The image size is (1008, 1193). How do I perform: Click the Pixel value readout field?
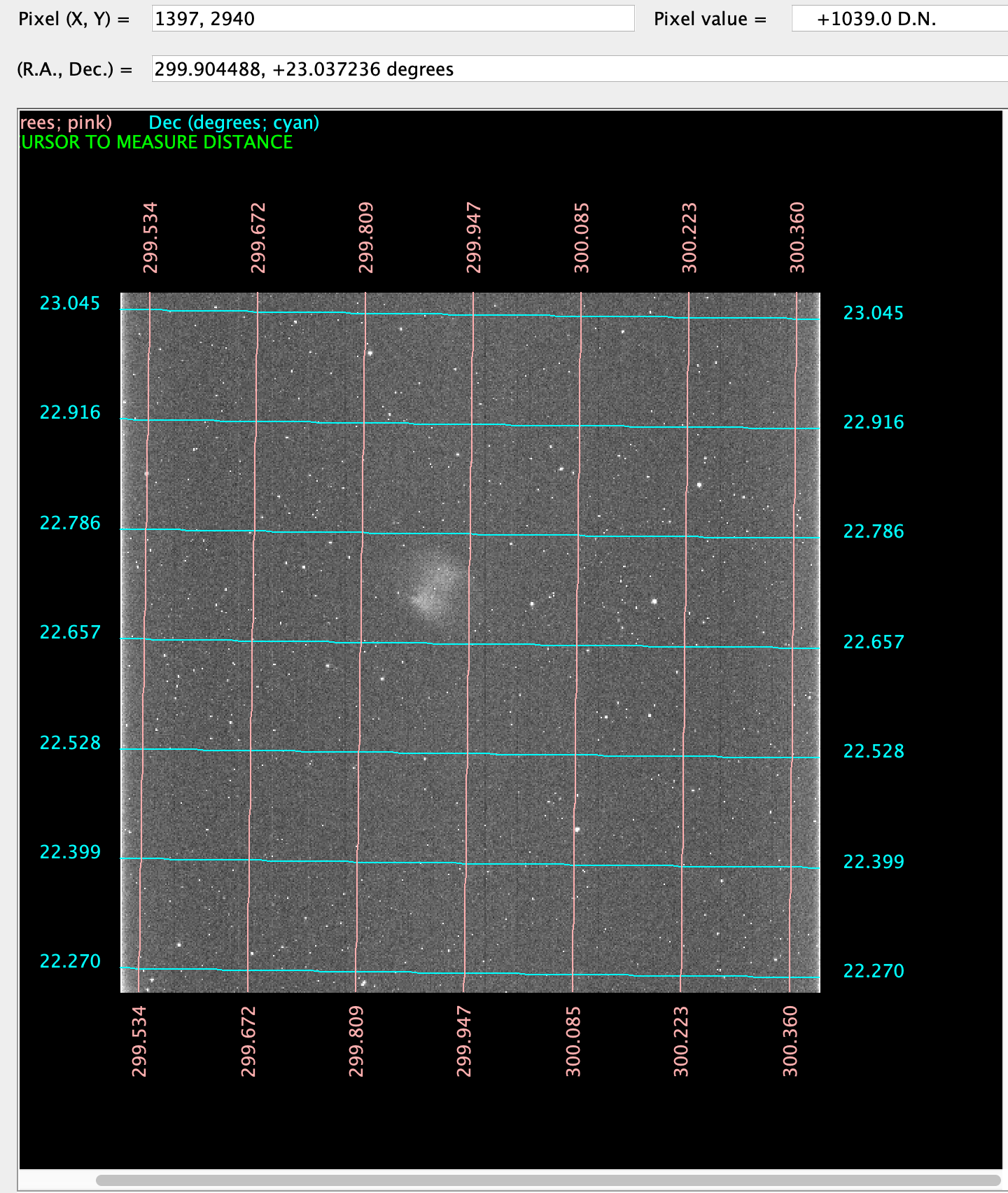899,19
